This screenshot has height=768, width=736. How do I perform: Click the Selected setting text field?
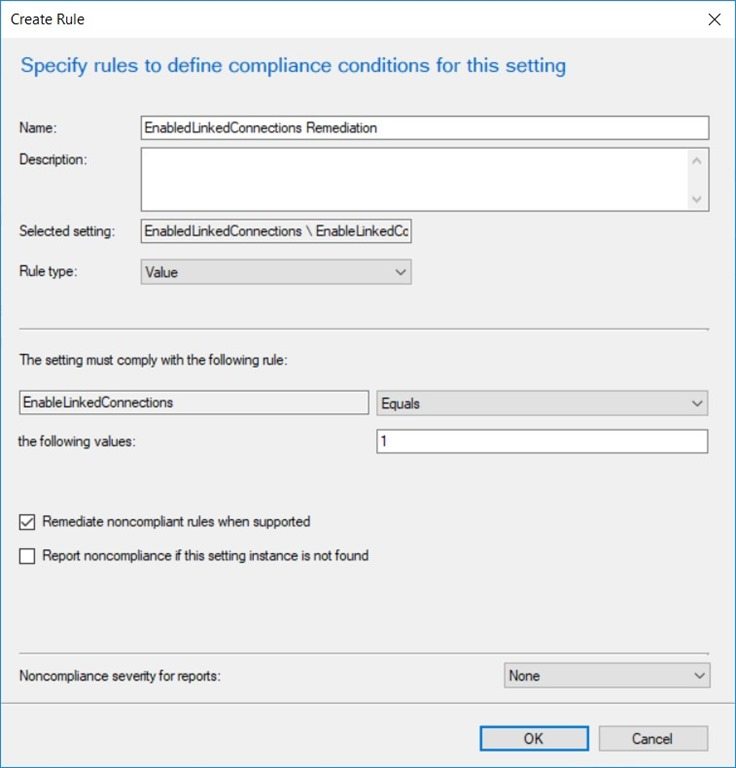point(276,232)
